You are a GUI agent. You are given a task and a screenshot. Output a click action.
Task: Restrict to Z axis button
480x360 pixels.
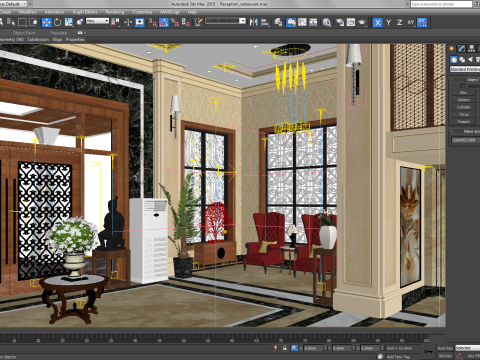399,22
